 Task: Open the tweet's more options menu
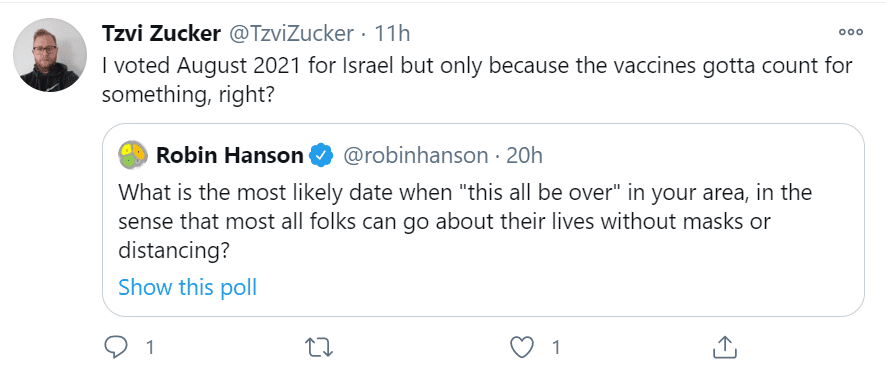tap(850, 32)
